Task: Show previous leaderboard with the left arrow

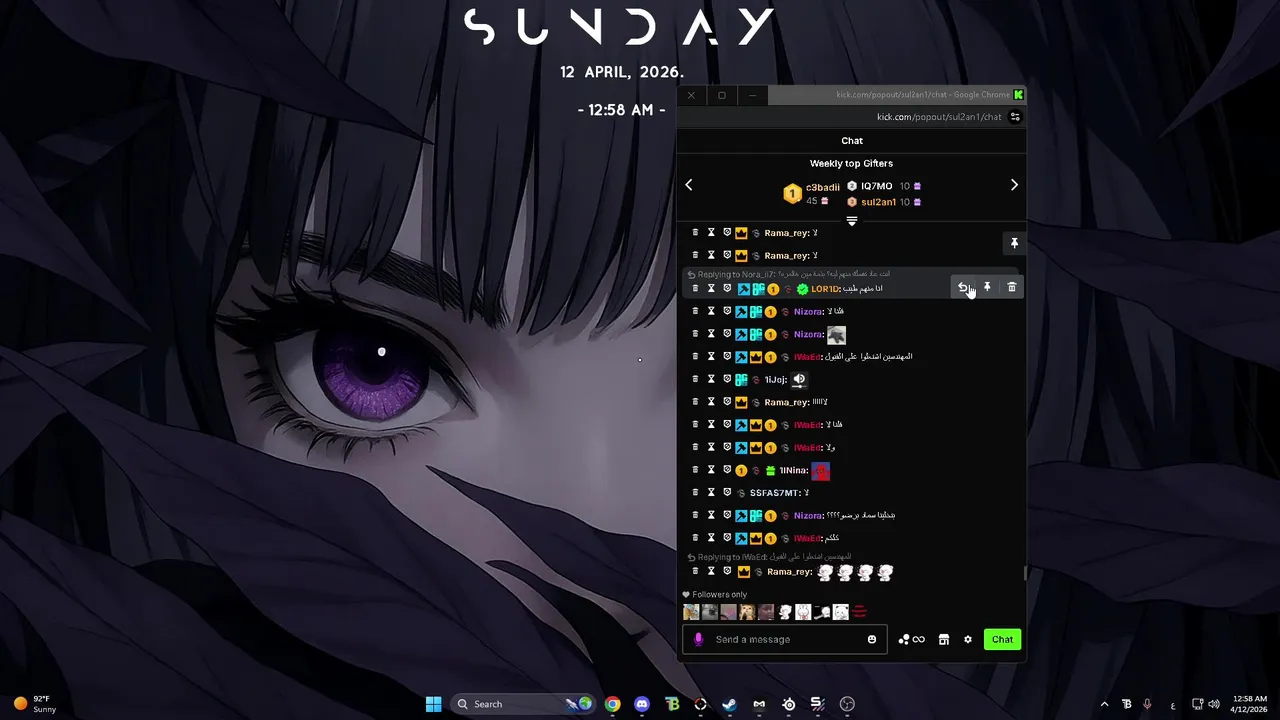Action: click(x=688, y=185)
